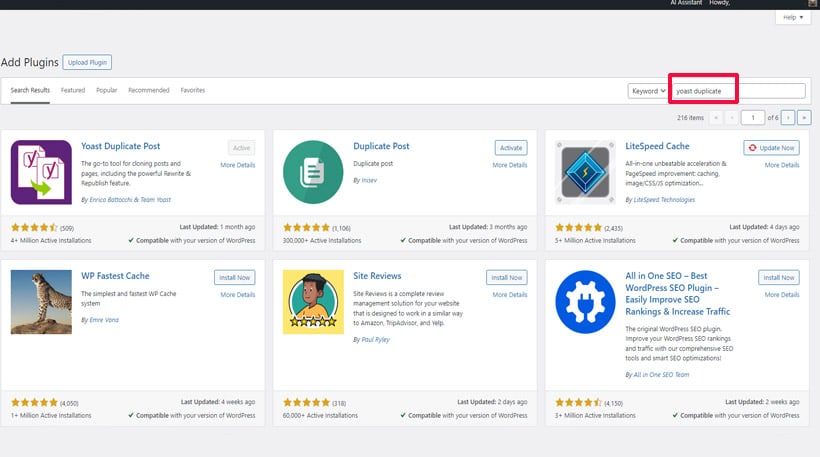Activate the Duplicate Post plugin
This screenshot has width=820, height=457.
(511, 148)
